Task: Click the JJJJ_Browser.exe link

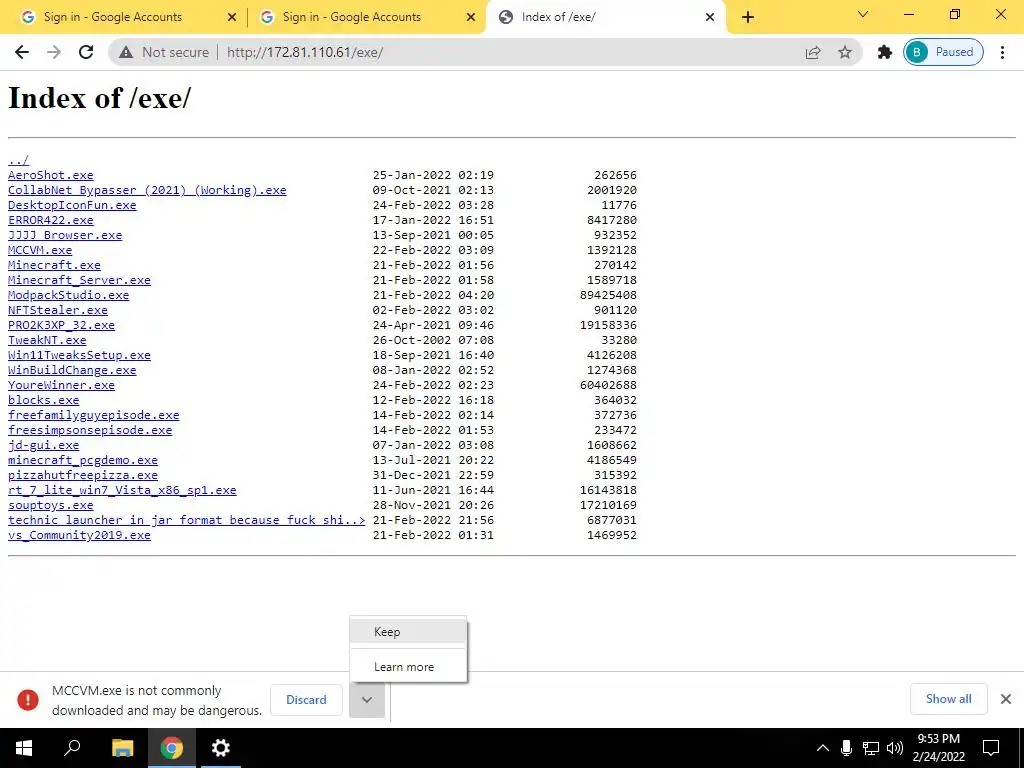Action: (x=65, y=235)
